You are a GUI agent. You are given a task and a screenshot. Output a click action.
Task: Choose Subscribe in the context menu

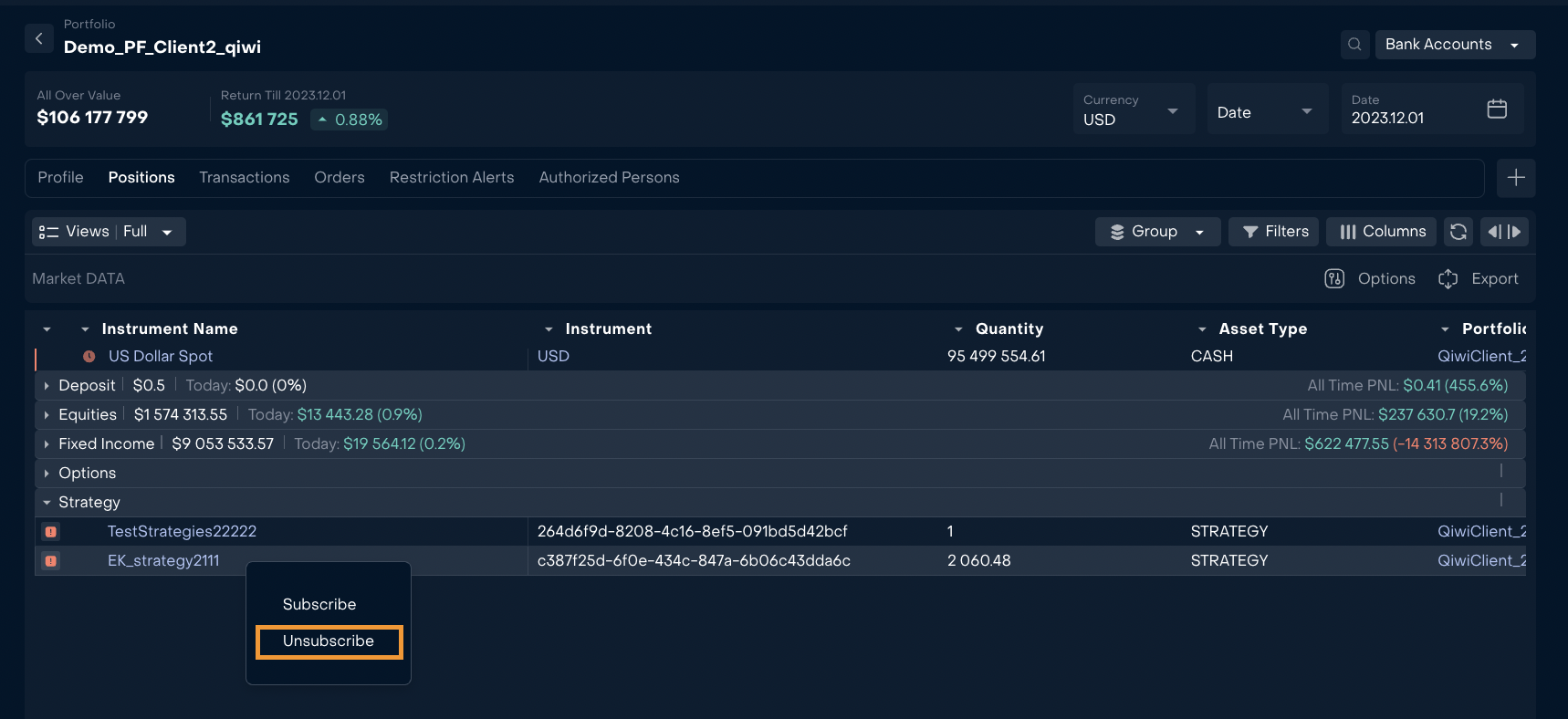pos(319,605)
